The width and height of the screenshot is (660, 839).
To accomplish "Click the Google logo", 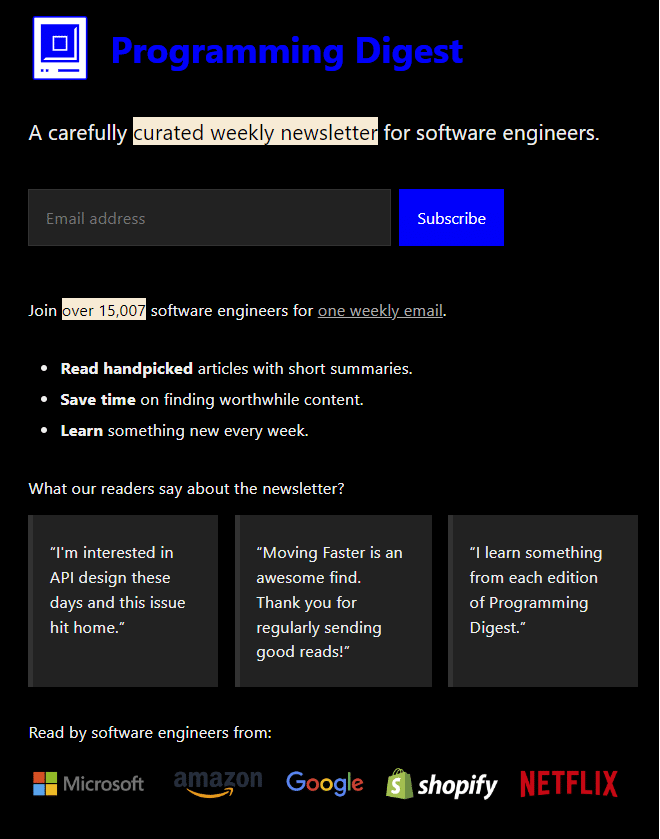I will 324,783.
